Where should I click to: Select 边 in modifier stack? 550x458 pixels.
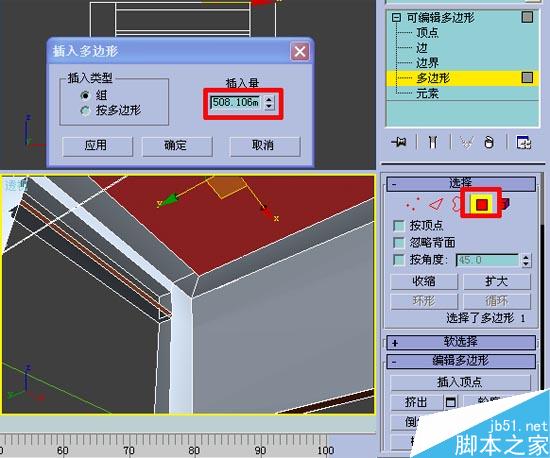point(422,48)
